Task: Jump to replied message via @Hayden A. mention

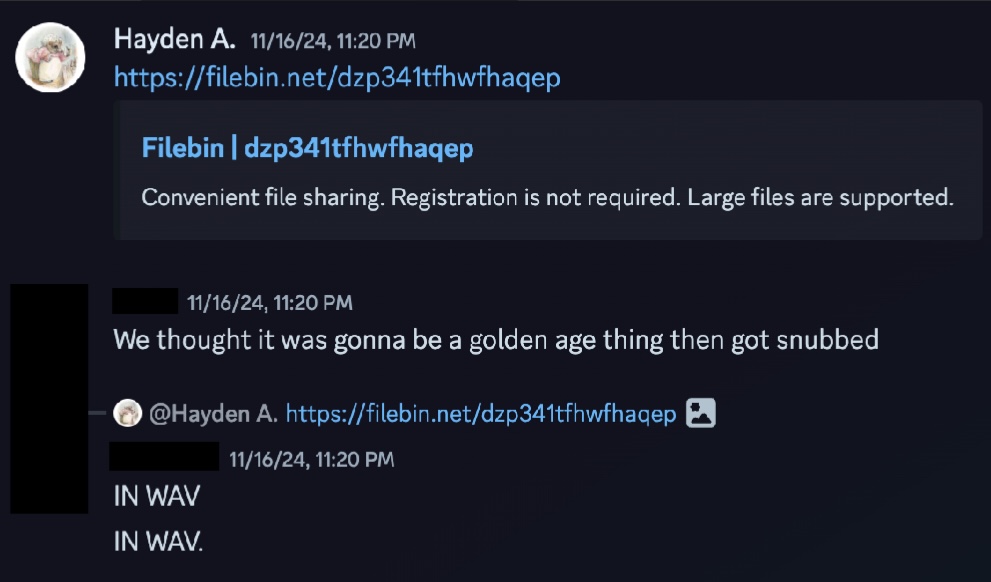Action: point(213,414)
